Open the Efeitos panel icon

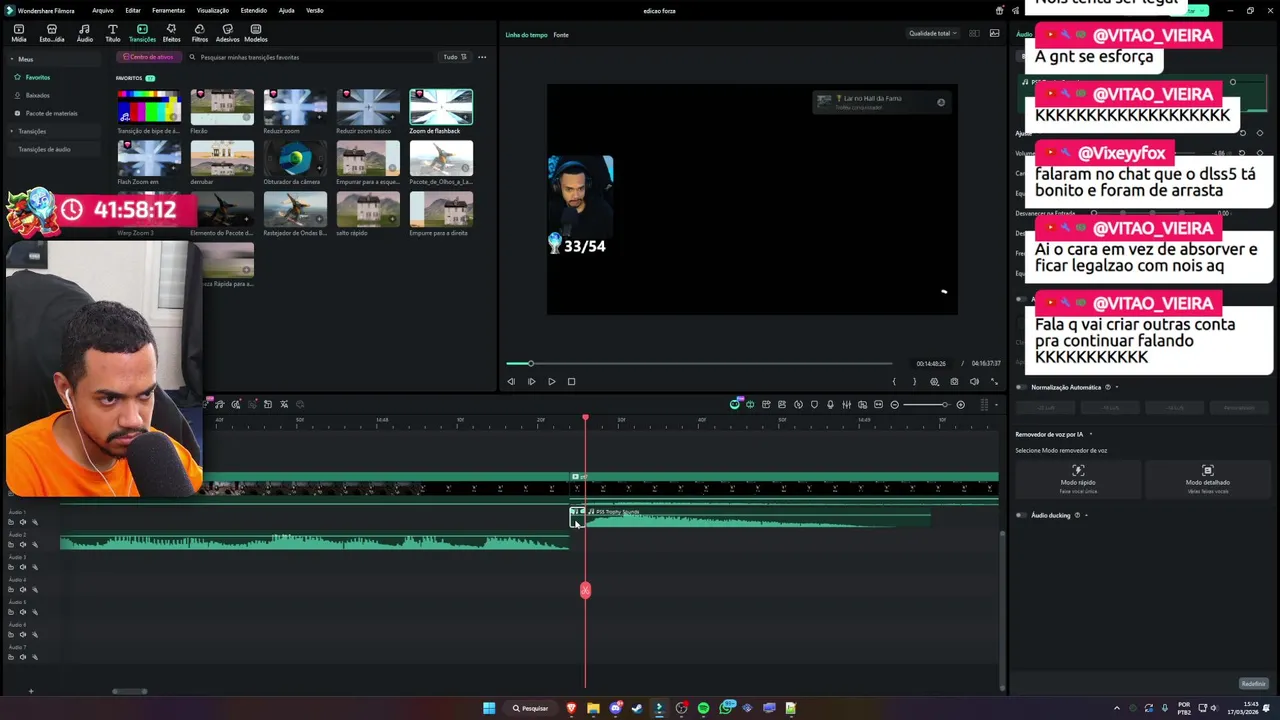tap(171, 33)
